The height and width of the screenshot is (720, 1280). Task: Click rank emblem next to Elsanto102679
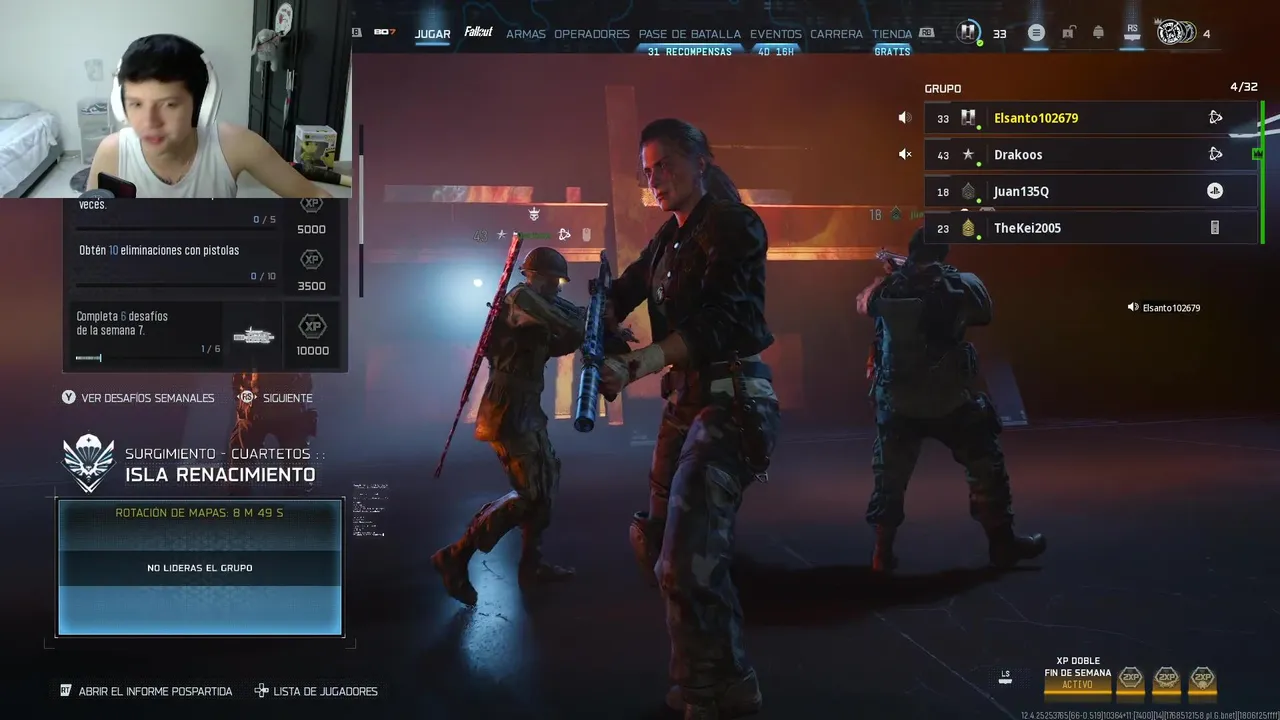tap(968, 118)
